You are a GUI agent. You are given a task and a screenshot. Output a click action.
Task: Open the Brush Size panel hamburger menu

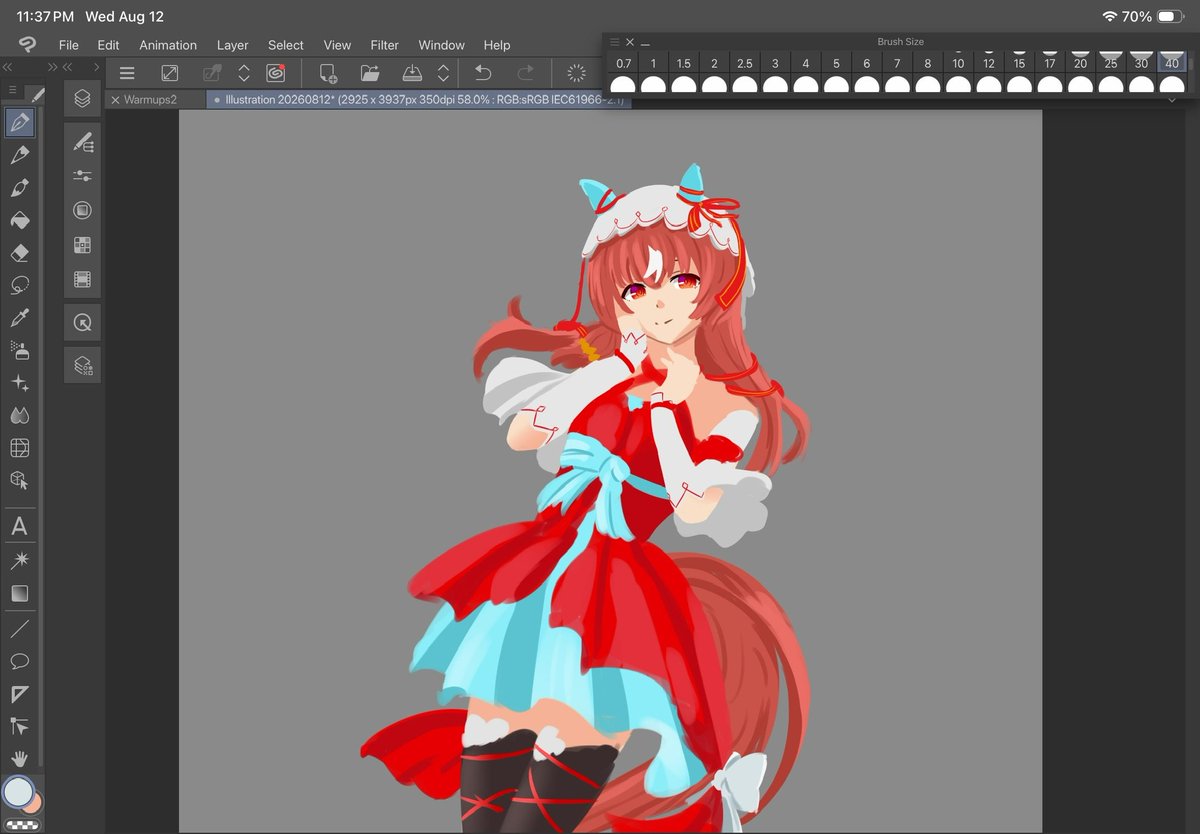click(x=615, y=42)
